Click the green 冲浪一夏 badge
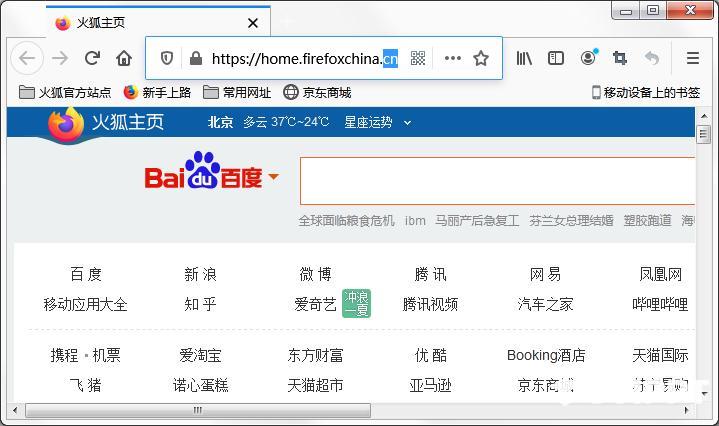The image size is (719, 426). [356, 304]
